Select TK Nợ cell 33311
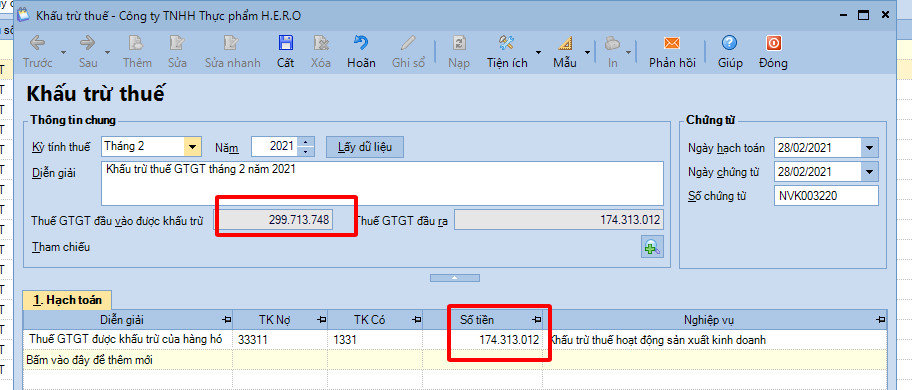Image resolution: width=912 pixels, height=390 pixels. pyautogui.click(x=281, y=340)
